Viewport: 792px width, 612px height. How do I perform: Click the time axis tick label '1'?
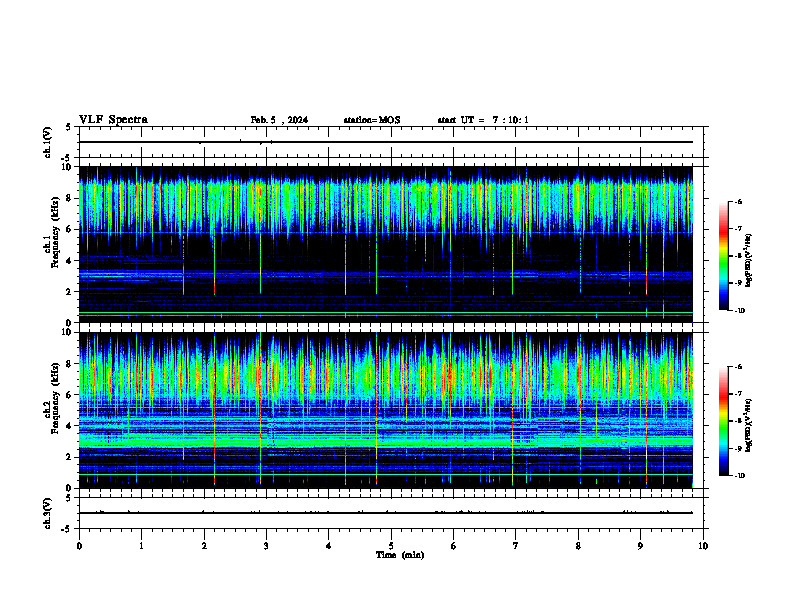[x=141, y=546]
